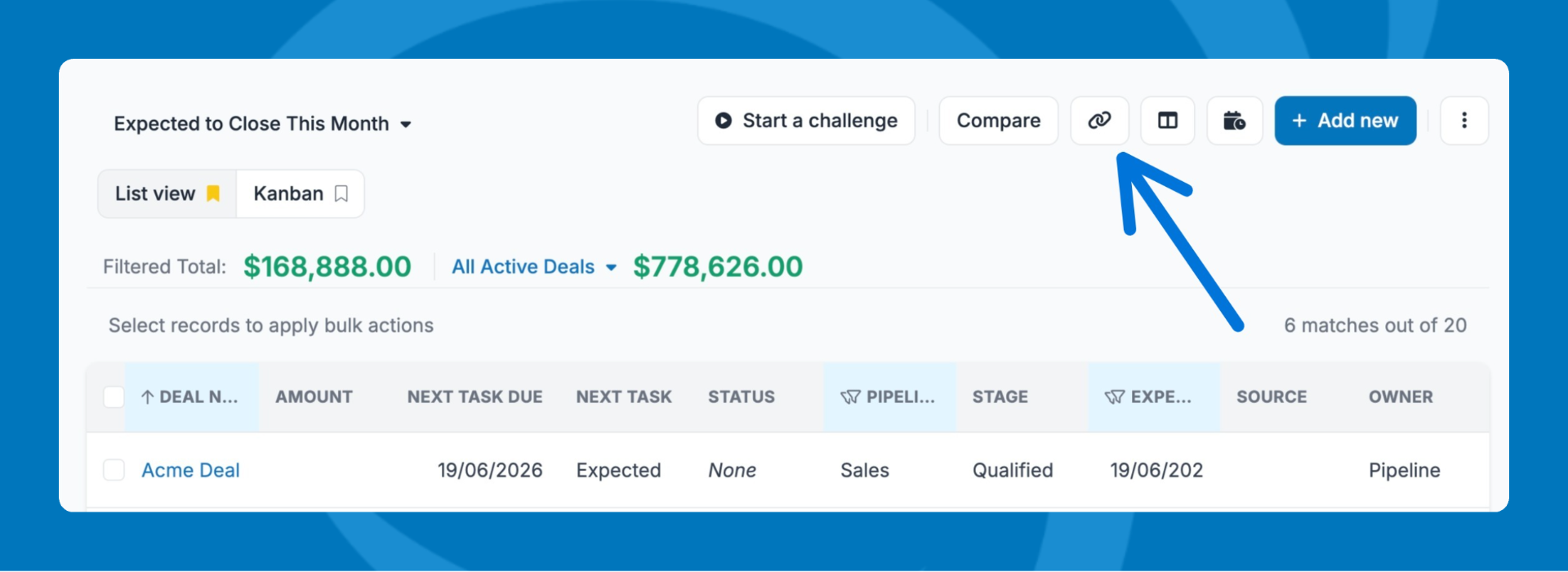Open the Acme Deal link
The image size is (1568, 572).
tap(190, 470)
